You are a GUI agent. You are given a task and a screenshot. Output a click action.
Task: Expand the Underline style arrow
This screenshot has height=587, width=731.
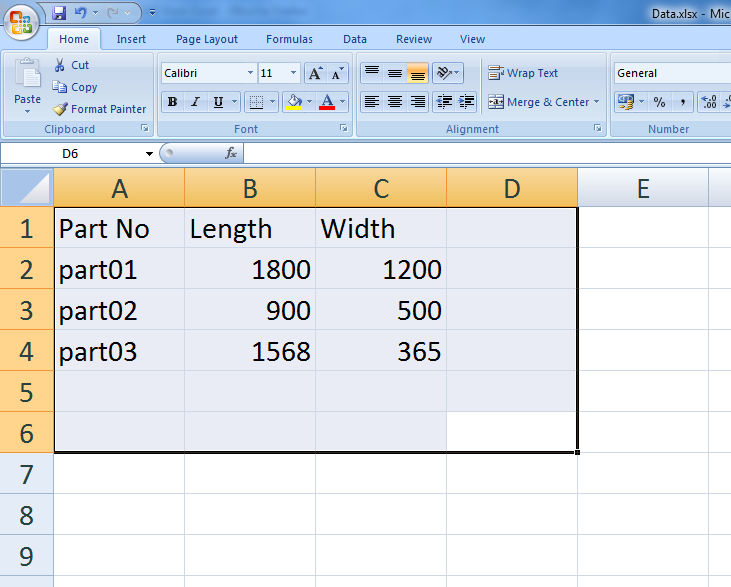point(234,102)
